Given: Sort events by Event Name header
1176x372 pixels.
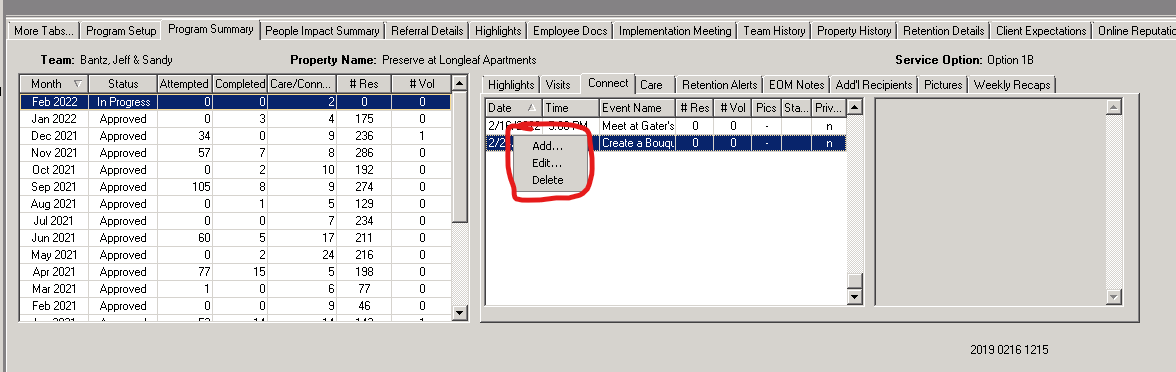Looking at the screenshot, I should [638, 108].
